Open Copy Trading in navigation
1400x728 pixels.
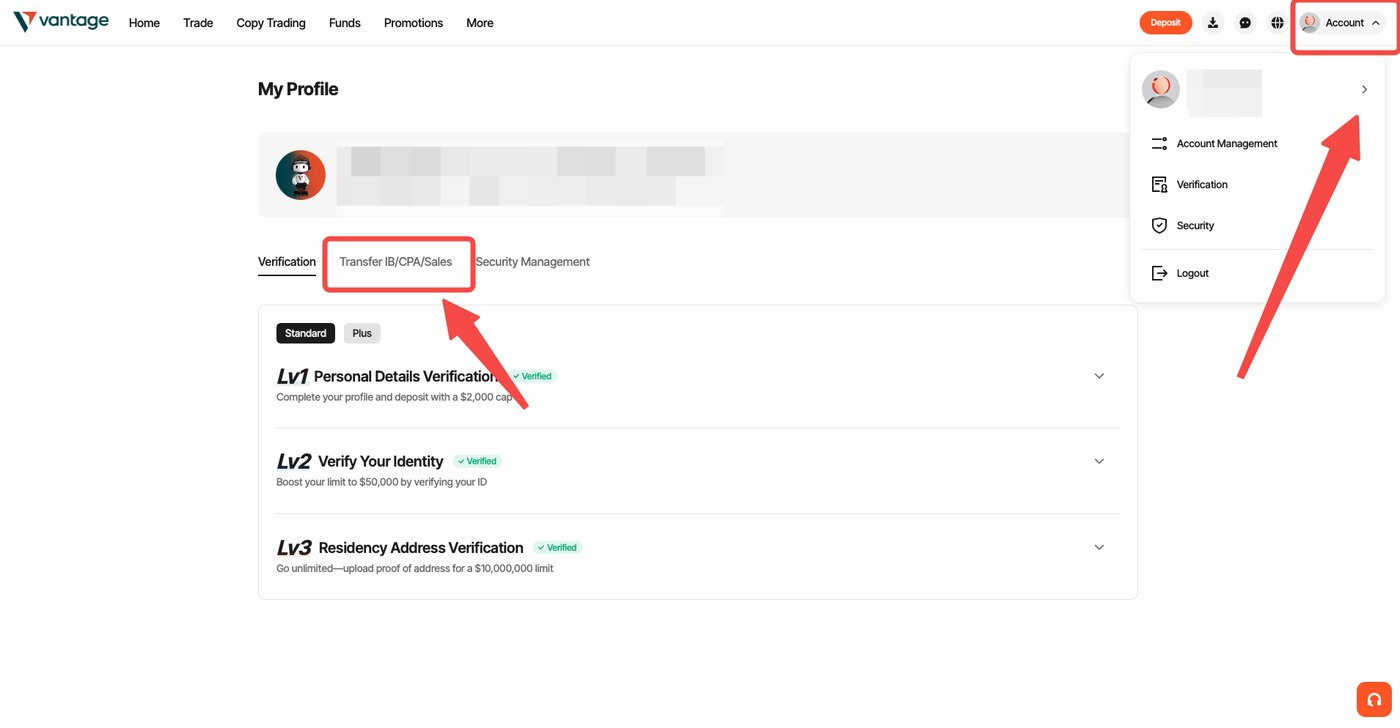(x=271, y=23)
